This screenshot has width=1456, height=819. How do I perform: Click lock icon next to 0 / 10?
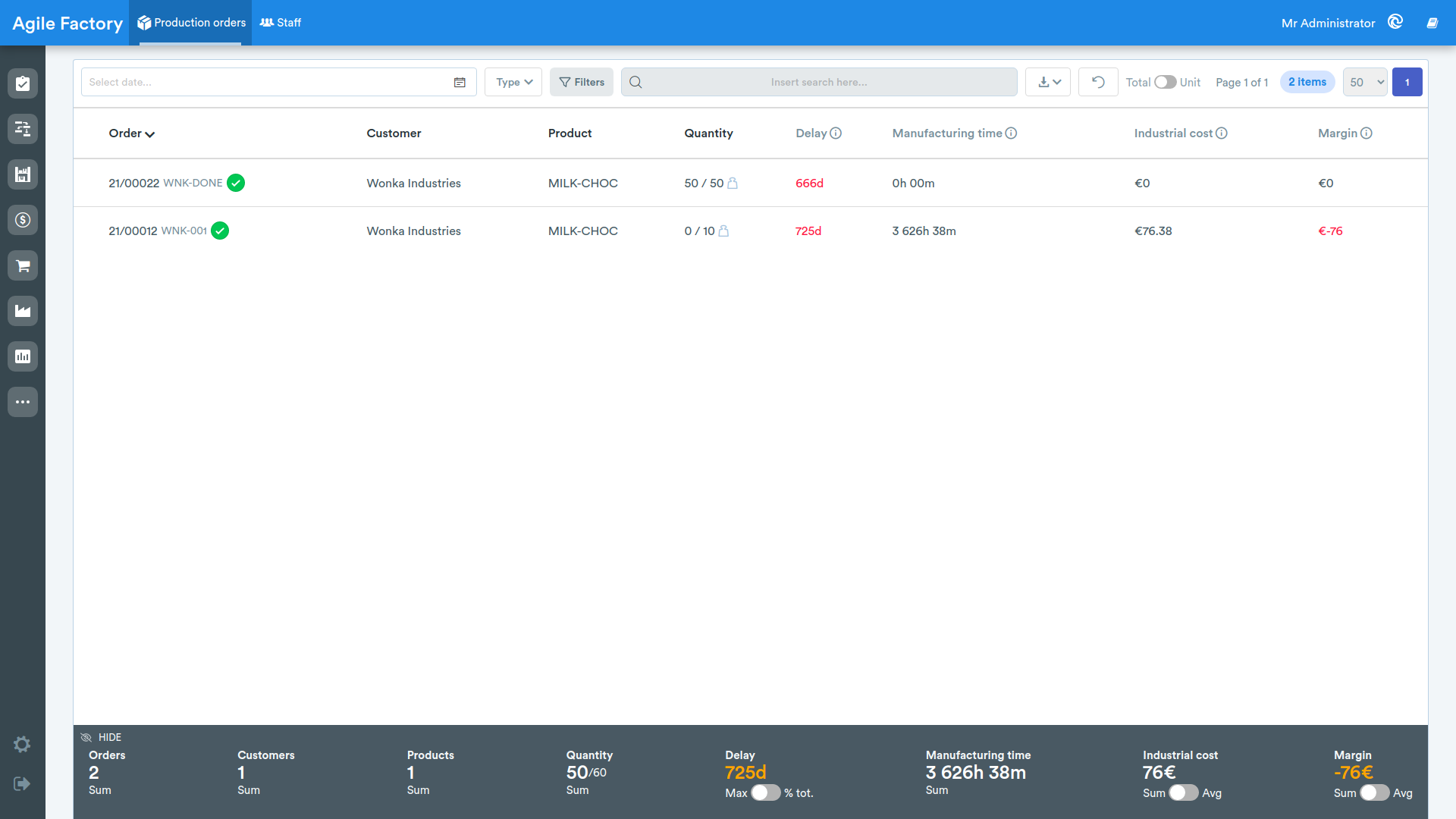coord(723,231)
